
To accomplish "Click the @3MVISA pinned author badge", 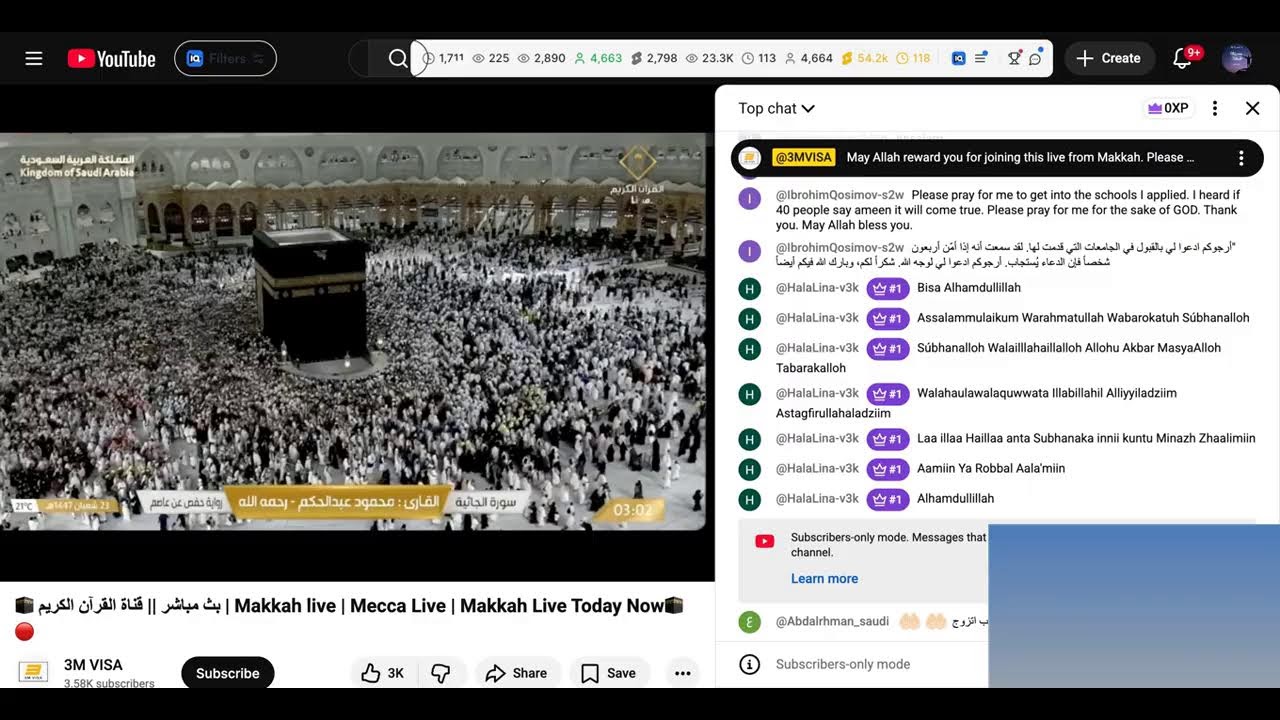I will click(803, 158).
